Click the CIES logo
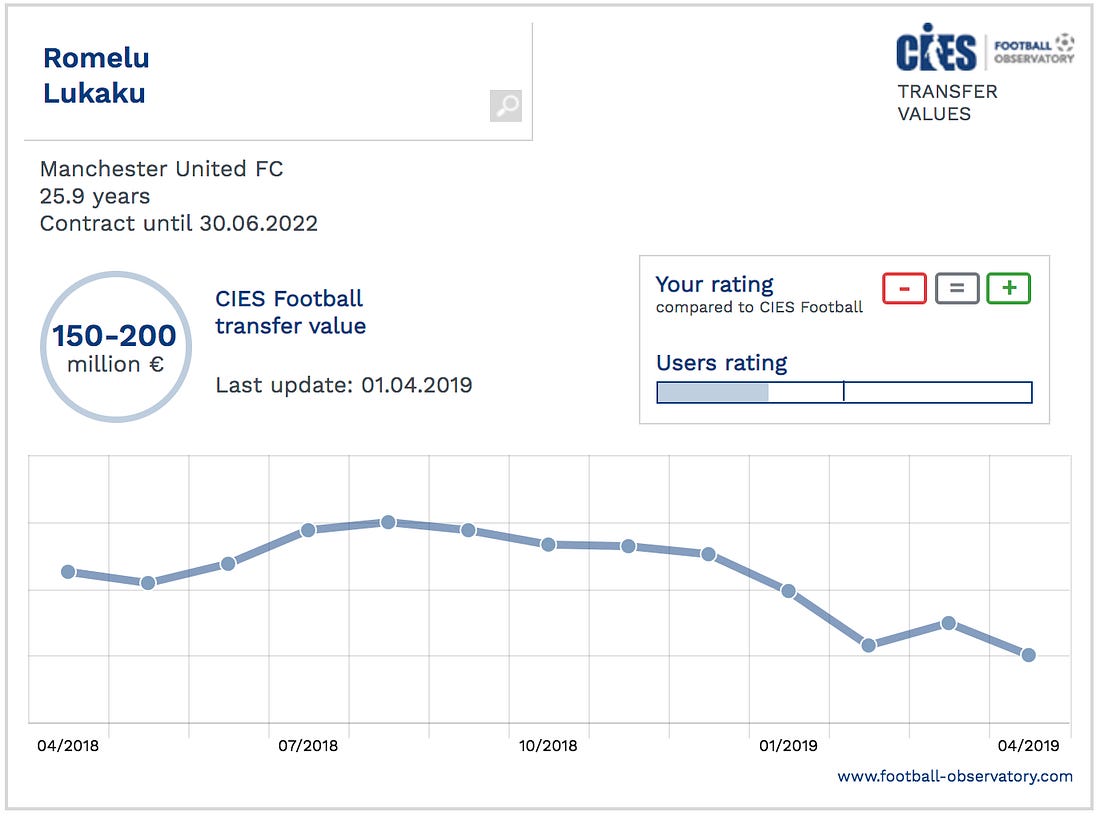Viewport: 1100px width, 817px height. point(936,48)
